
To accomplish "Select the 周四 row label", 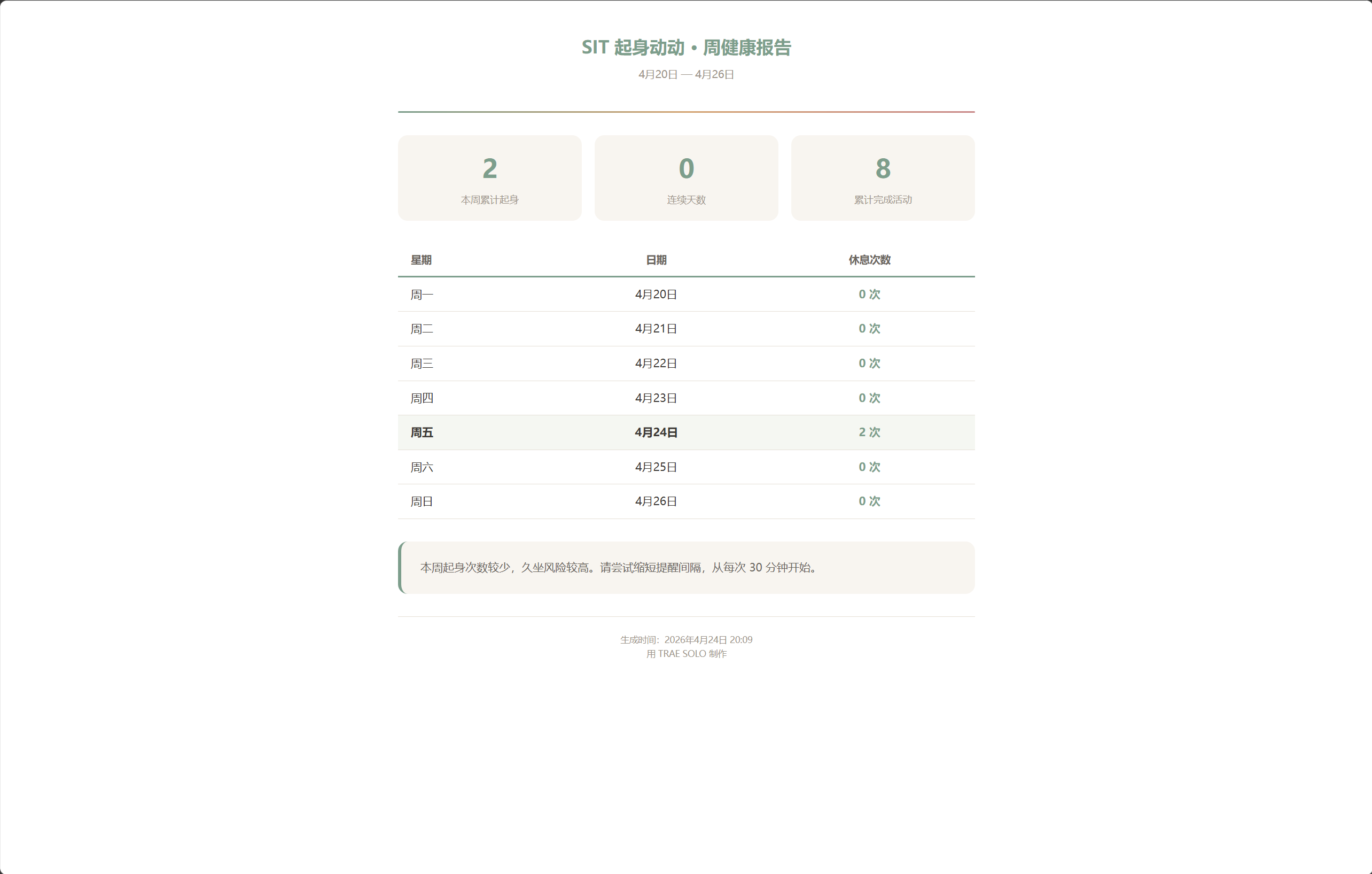I will click(x=422, y=398).
